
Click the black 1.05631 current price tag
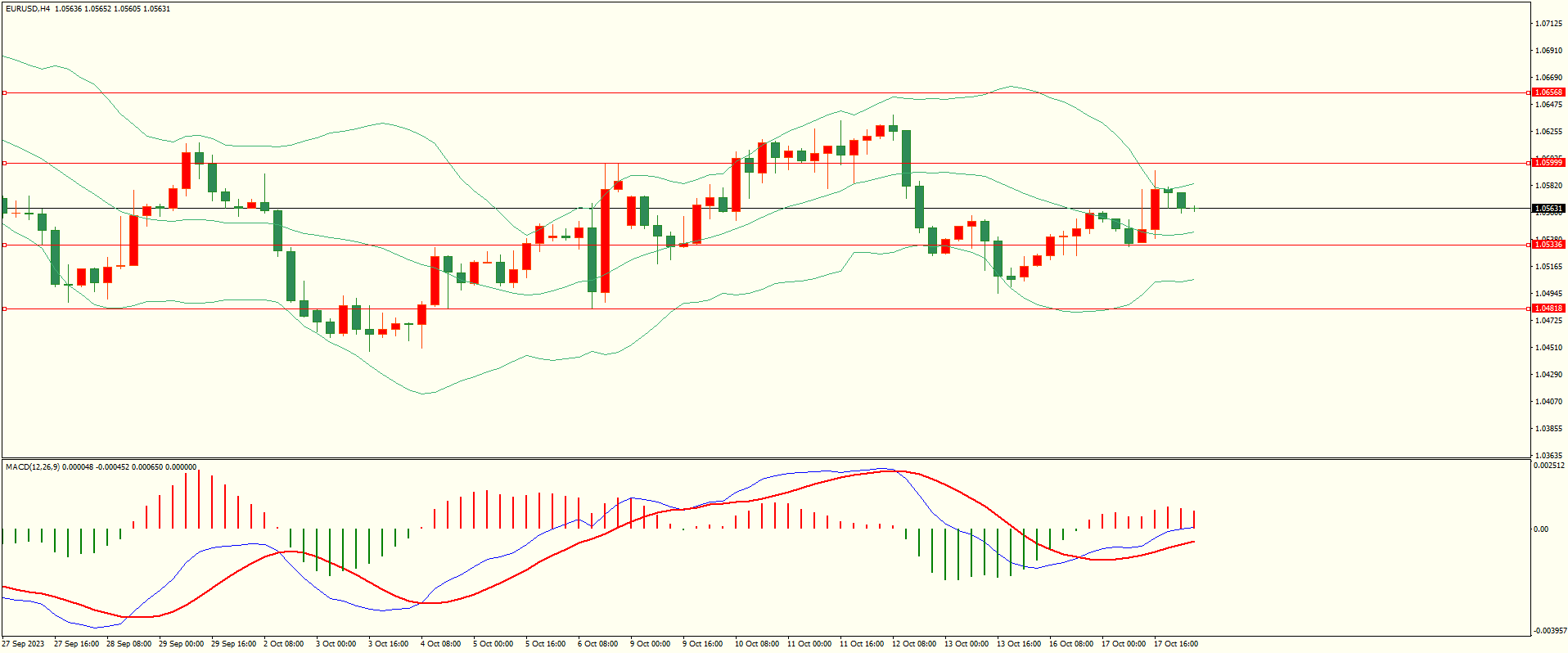tap(1548, 209)
